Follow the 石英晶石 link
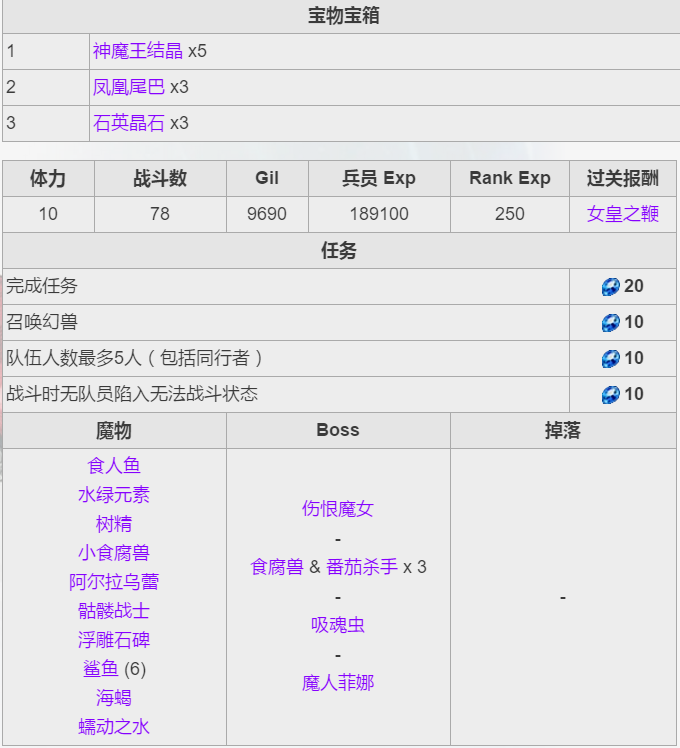The image size is (680, 748). (129, 123)
